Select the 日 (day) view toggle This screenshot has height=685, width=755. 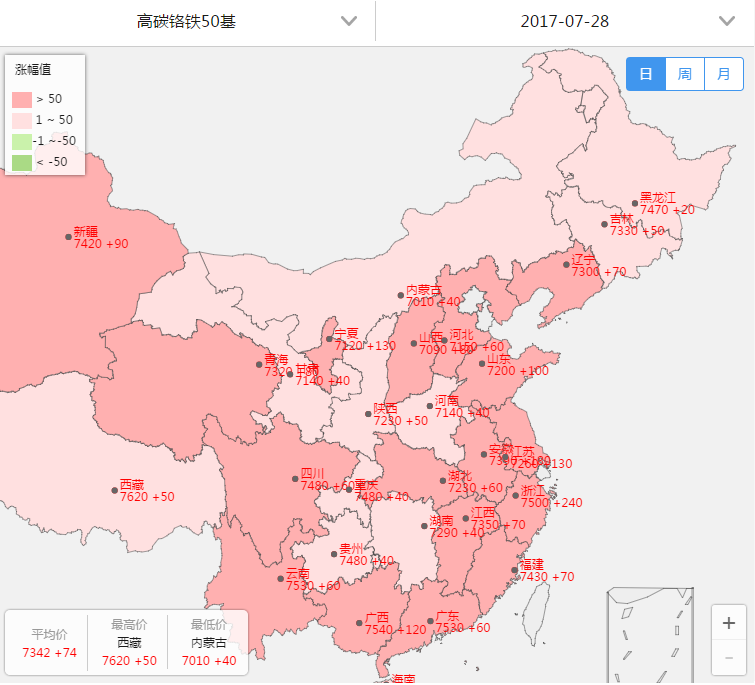pyautogui.click(x=646, y=74)
